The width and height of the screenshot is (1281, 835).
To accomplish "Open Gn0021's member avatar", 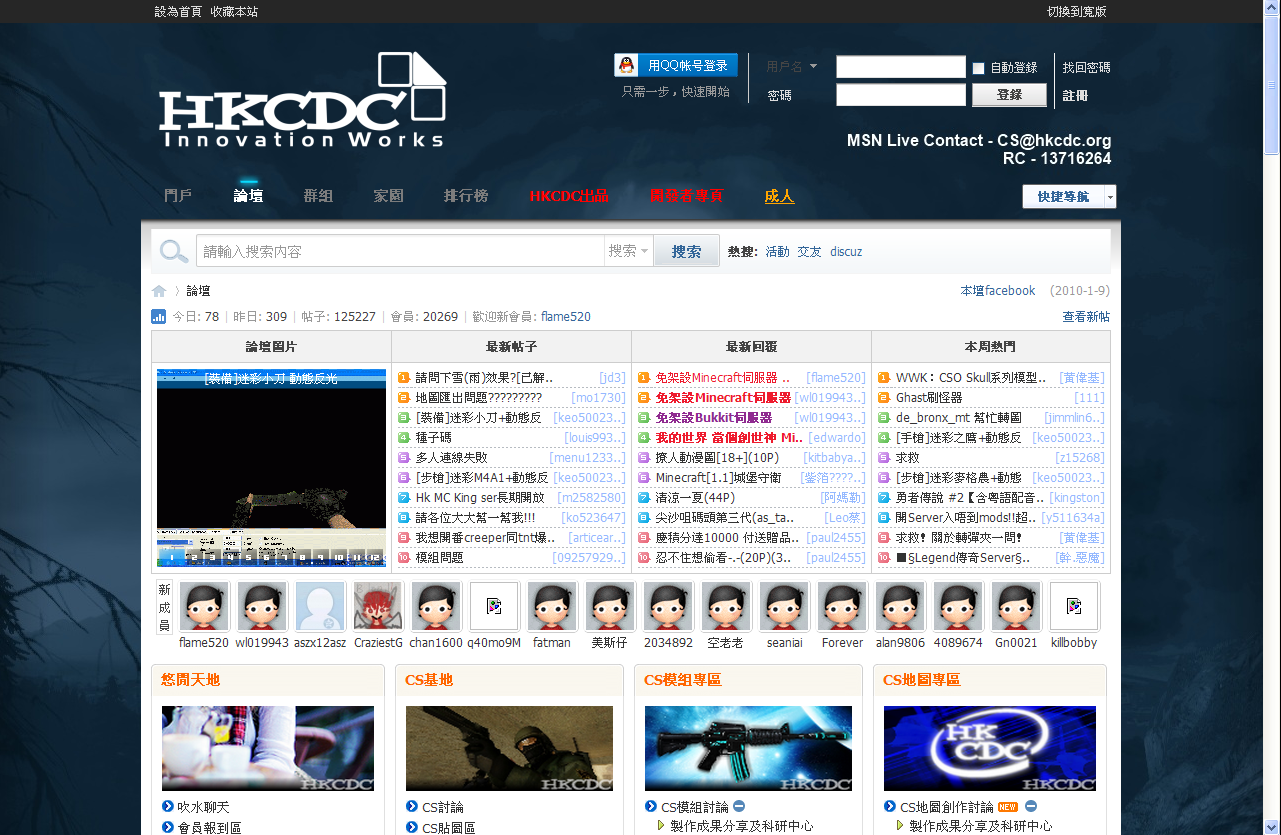I will coord(1016,607).
